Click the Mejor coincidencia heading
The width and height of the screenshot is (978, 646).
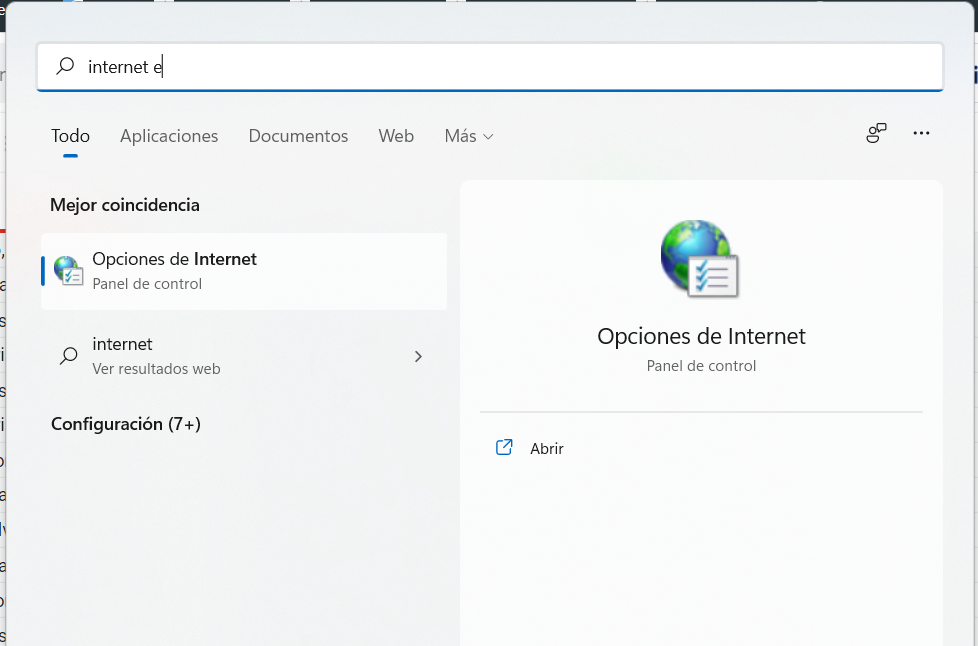125,205
